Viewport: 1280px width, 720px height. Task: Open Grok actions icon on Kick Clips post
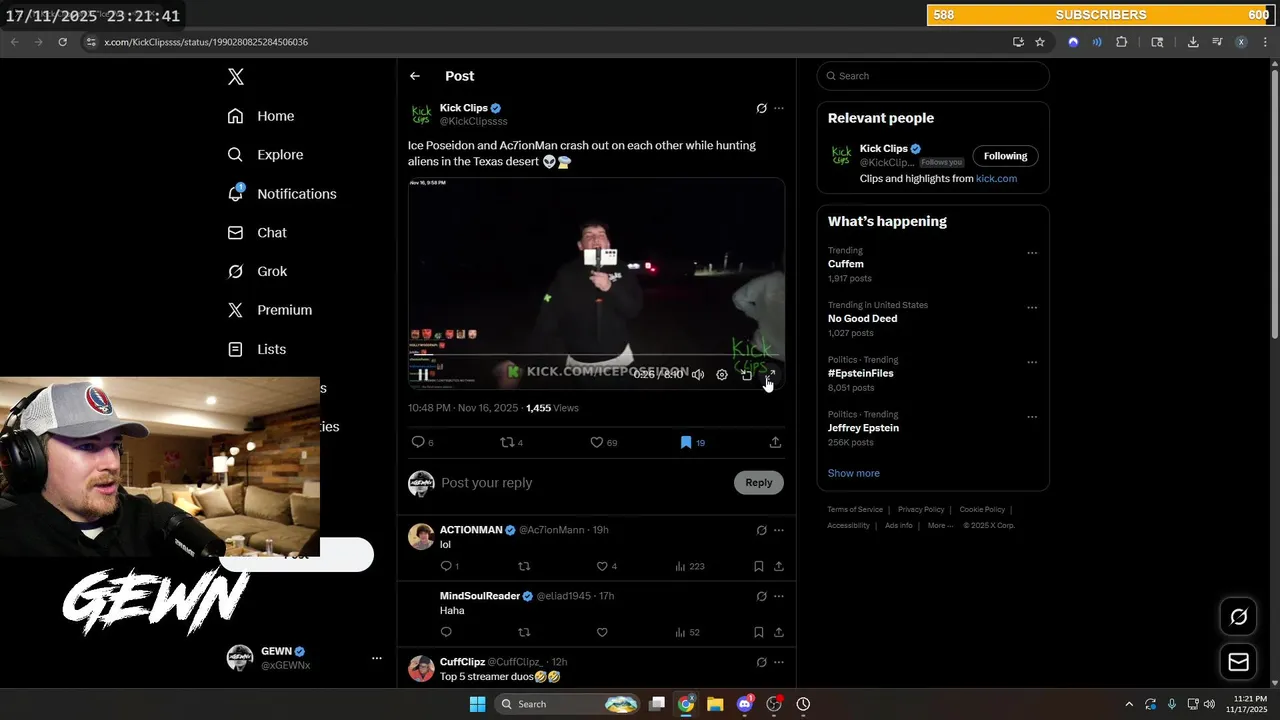[761, 108]
